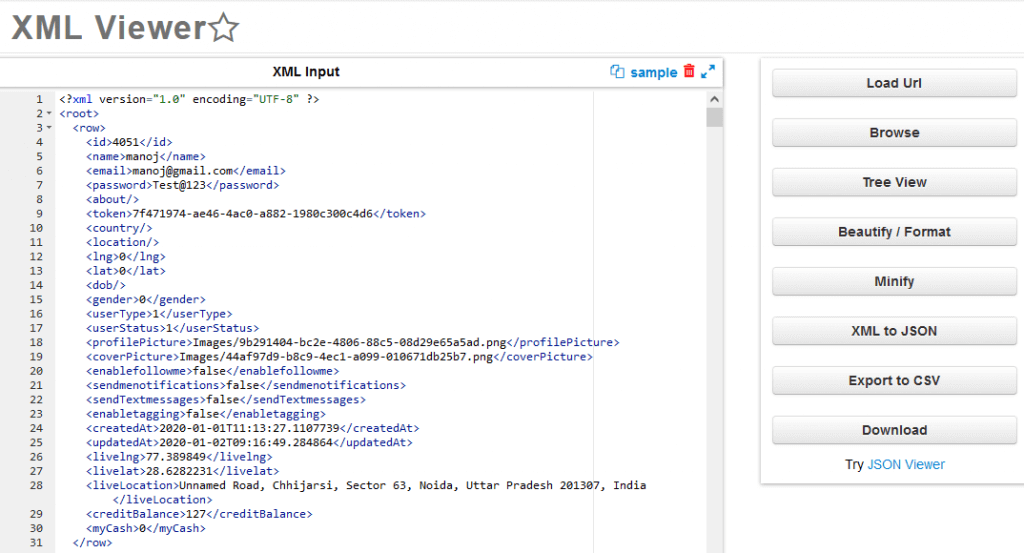This screenshot has width=1024, height=553.
Task: Click the xml version declaration line
Action: [x=189, y=99]
